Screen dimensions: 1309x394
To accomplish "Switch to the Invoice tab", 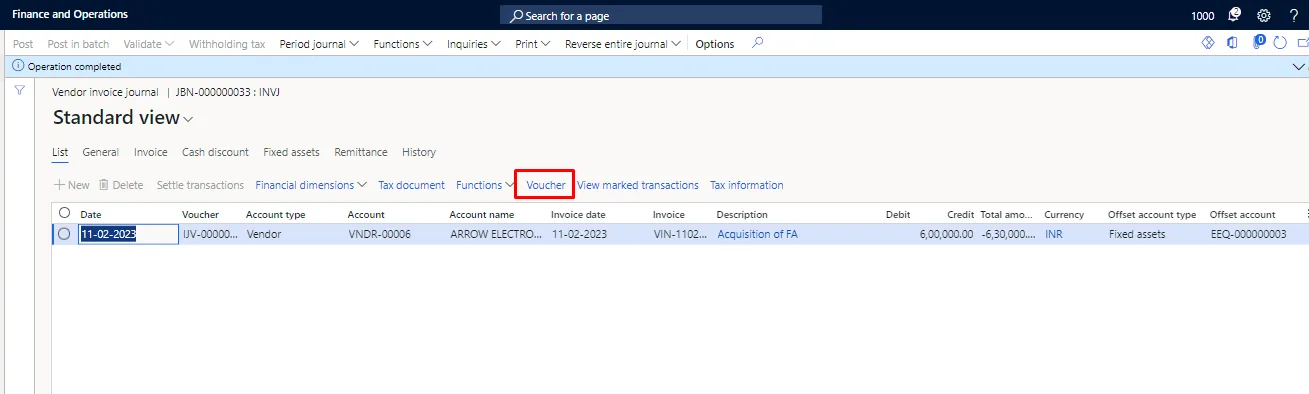I will click(x=151, y=152).
